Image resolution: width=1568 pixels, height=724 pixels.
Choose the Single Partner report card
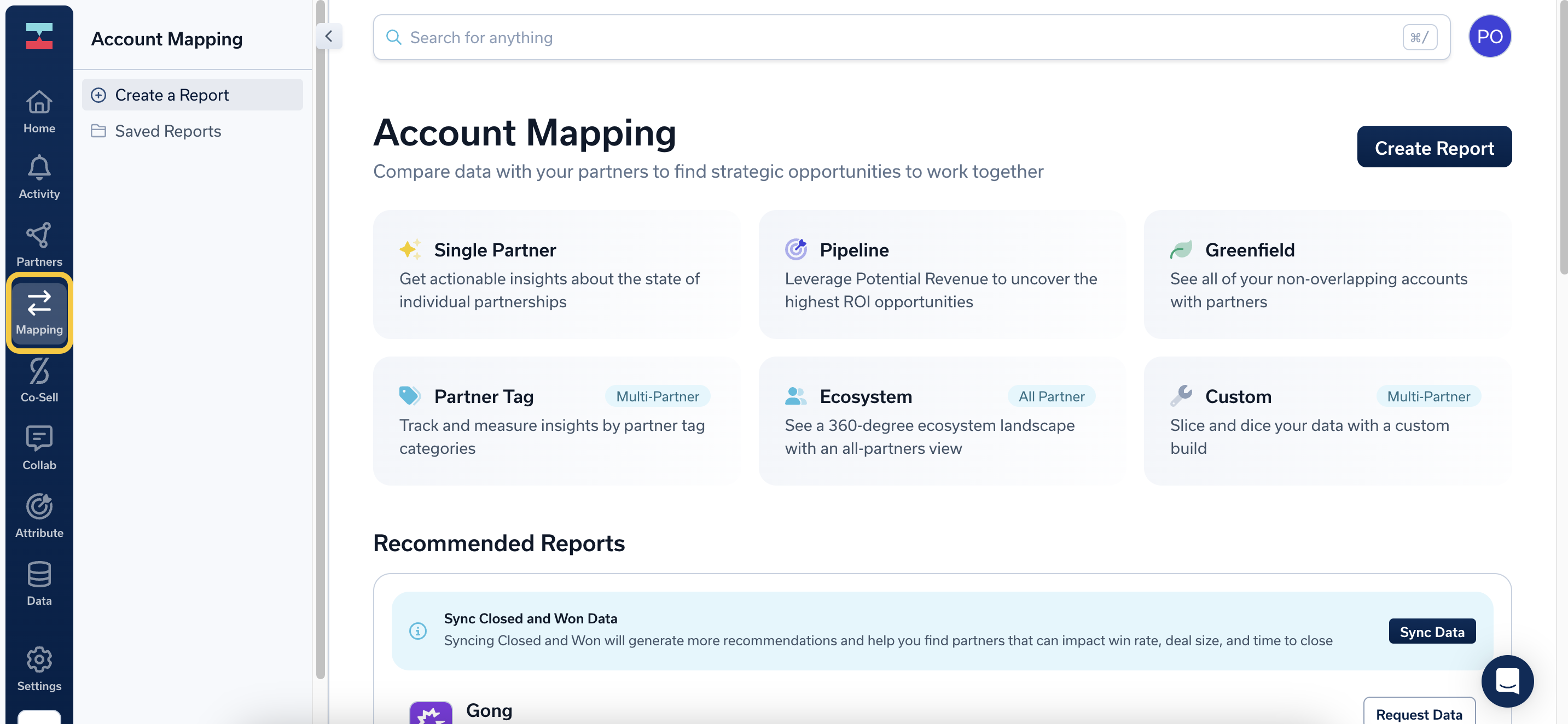556,275
